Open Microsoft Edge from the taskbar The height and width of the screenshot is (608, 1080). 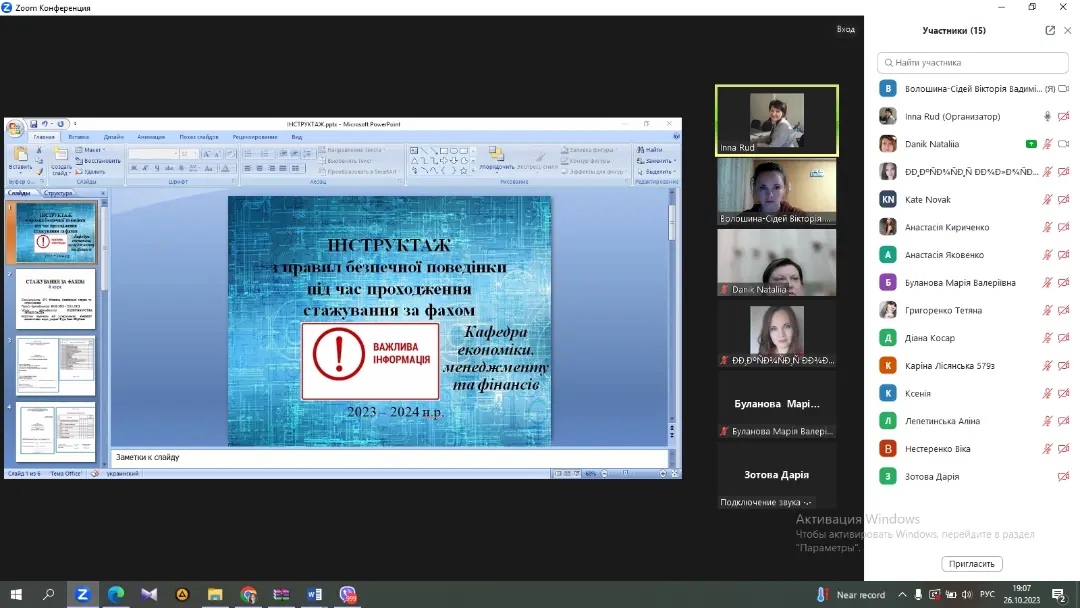(x=115, y=594)
